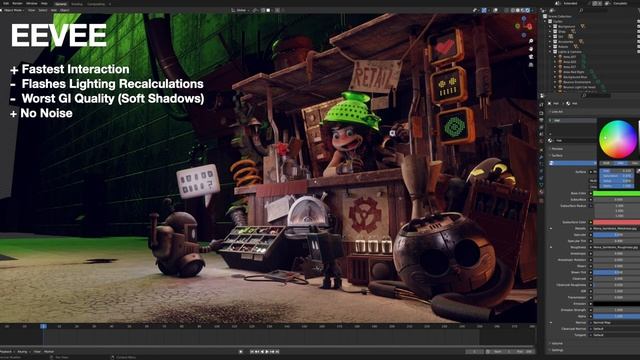
Task: Click the viewport navigation axis gizmo
Action: (x=524, y=27)
